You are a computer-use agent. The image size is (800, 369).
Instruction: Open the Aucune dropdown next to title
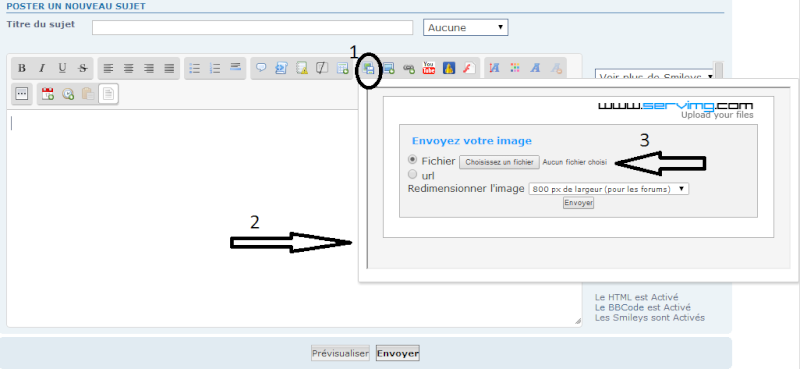pyautogui.click(x=465, y=28)
